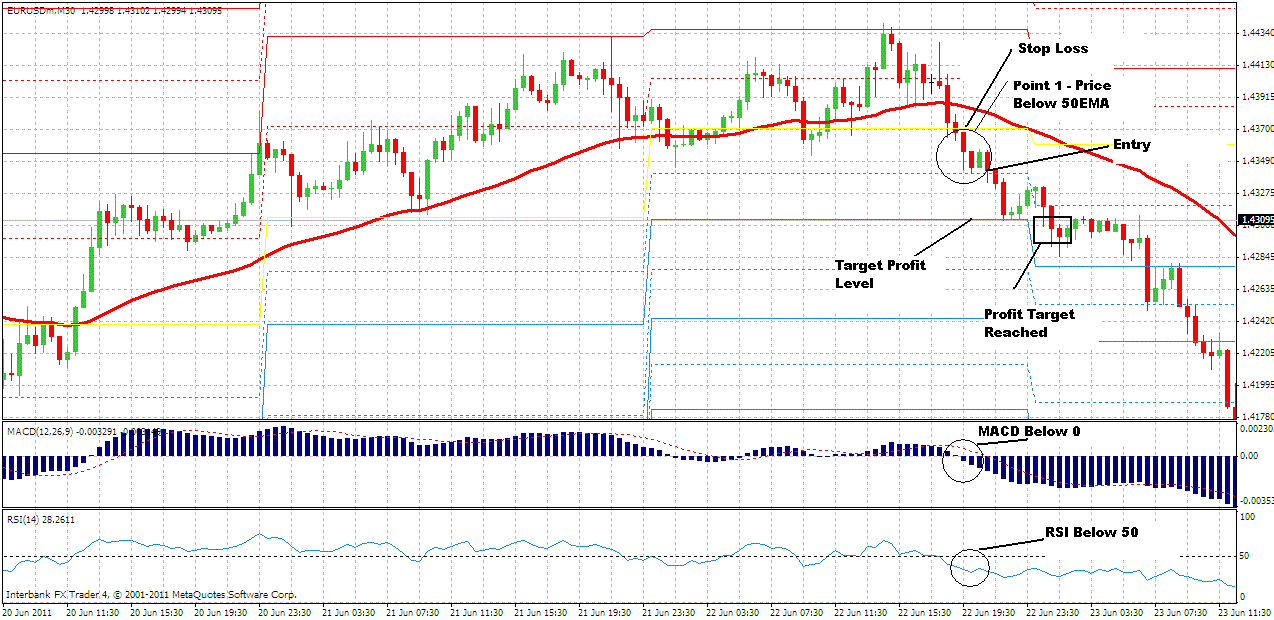Select the circle marking price below 50EMA
The image size is (1274, 620).
pyautogui.click(x=962, y=158)
